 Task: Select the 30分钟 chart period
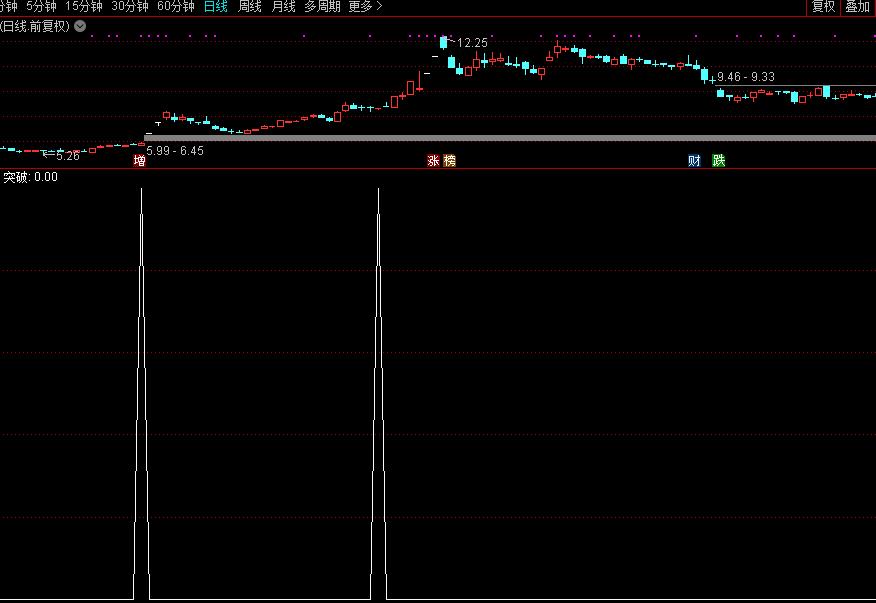(x=130, y=7)
